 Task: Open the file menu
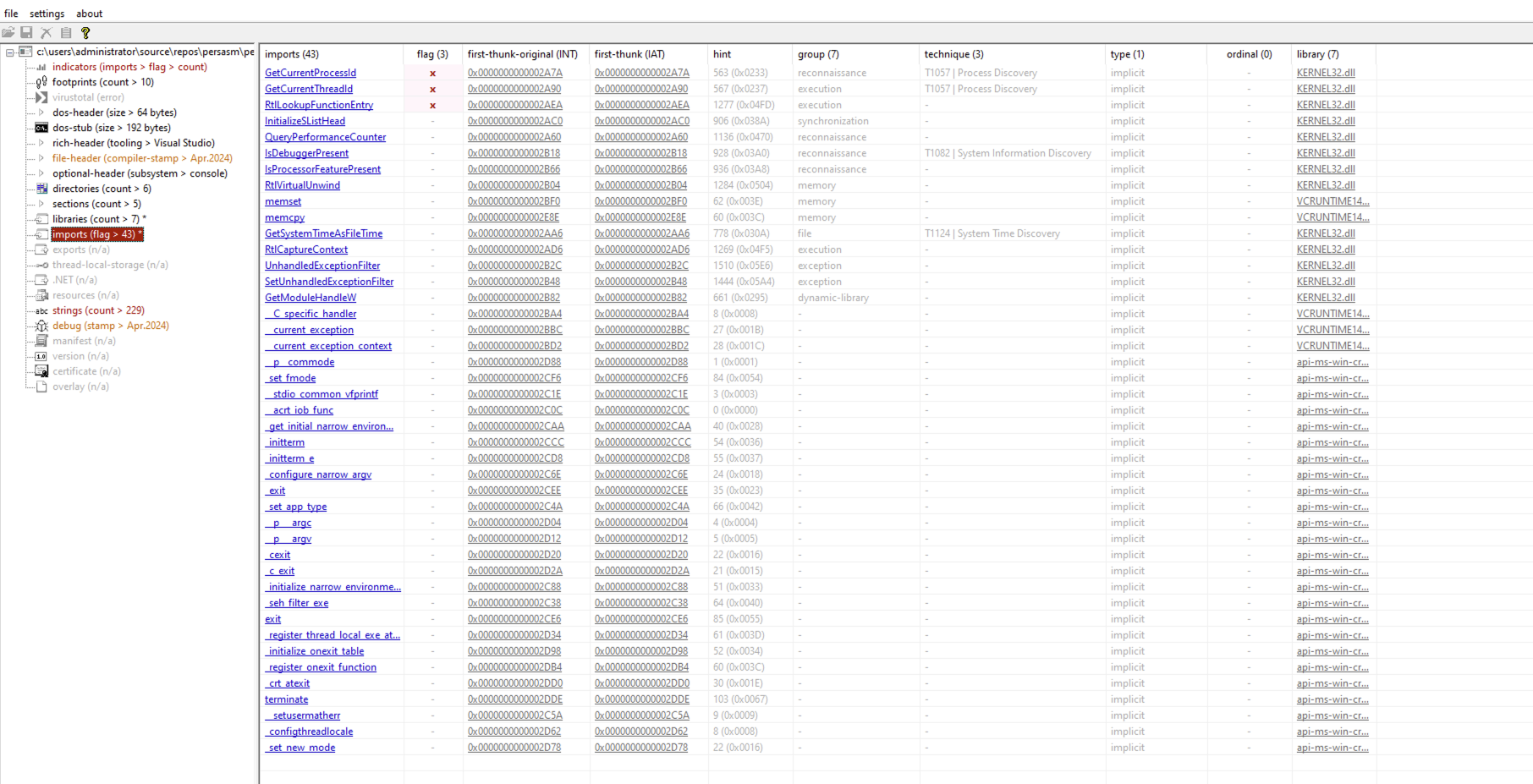tap(11, 14)
